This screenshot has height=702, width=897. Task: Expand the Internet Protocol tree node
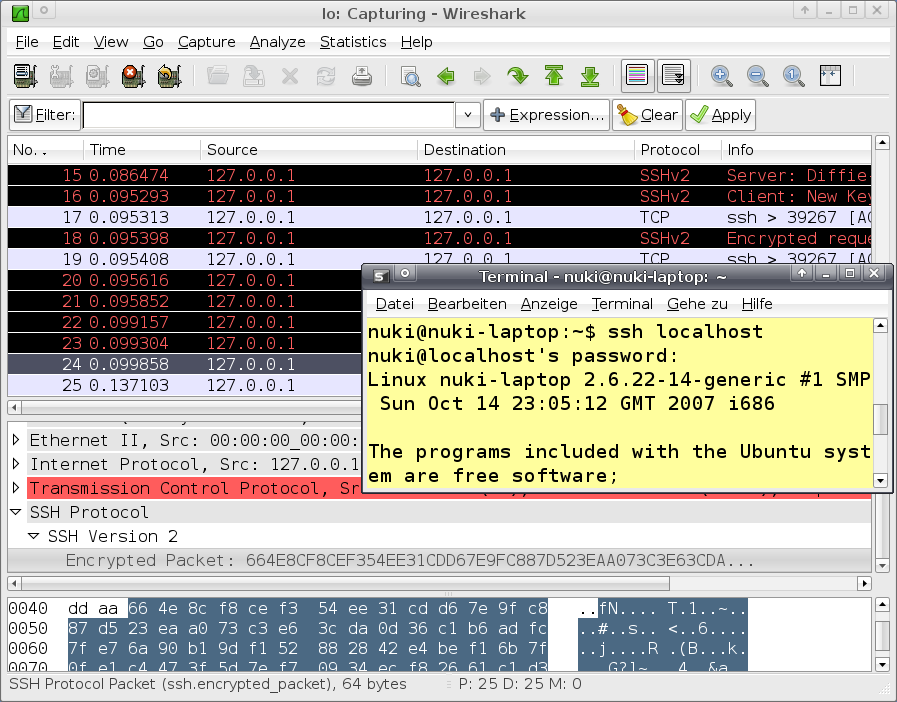pyautogui.click(x=16, y=463)
